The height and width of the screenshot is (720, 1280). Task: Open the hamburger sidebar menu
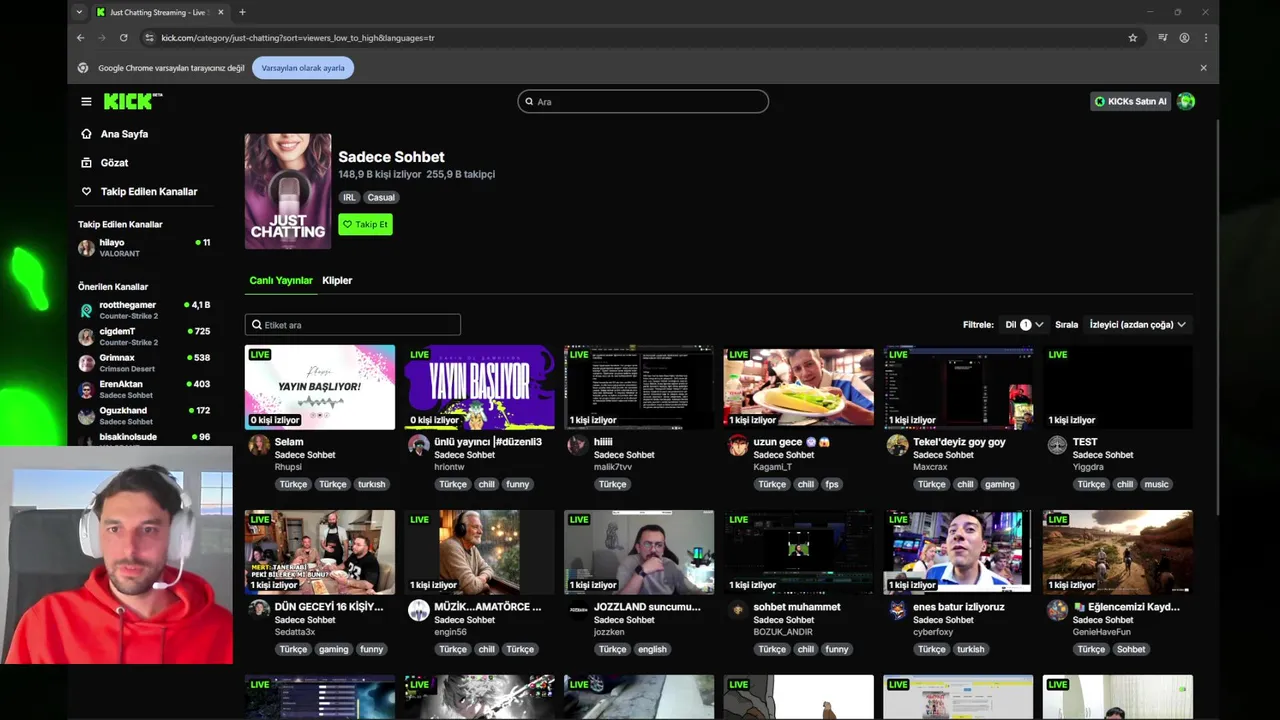(86, 101)
